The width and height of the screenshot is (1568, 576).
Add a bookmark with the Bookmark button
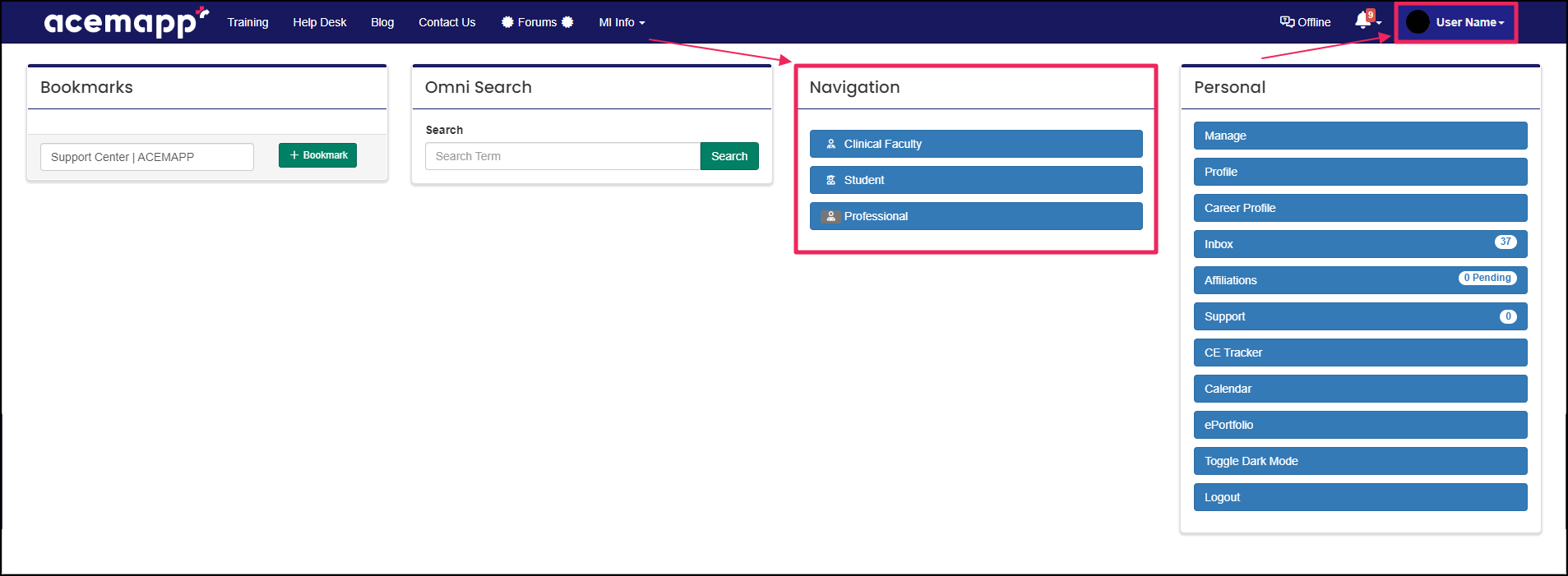[x=317, y=155]
